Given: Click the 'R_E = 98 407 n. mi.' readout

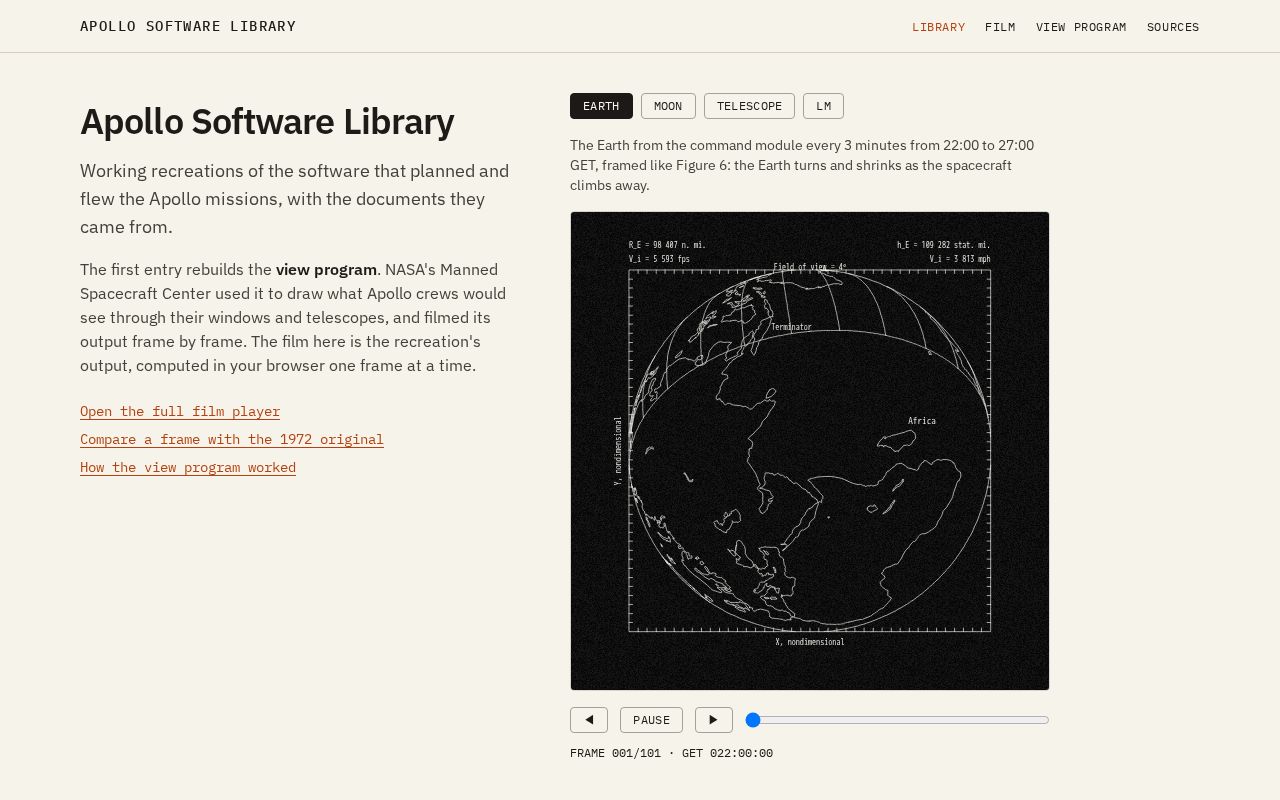Looking at the screenshot, I should tap(667, 245).
